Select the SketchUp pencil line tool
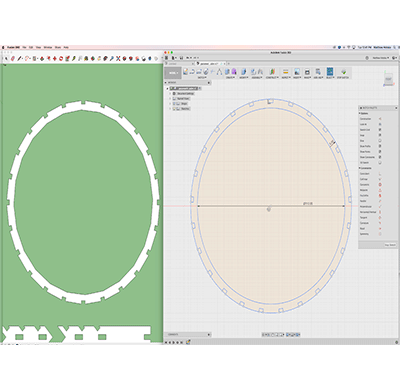Image resolution: width=400 pixels, height=389 pixels. (x=19, y=58)
